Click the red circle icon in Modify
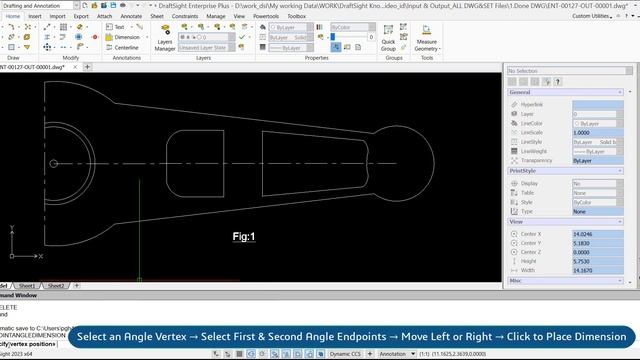640x360 pixels. 95,37
